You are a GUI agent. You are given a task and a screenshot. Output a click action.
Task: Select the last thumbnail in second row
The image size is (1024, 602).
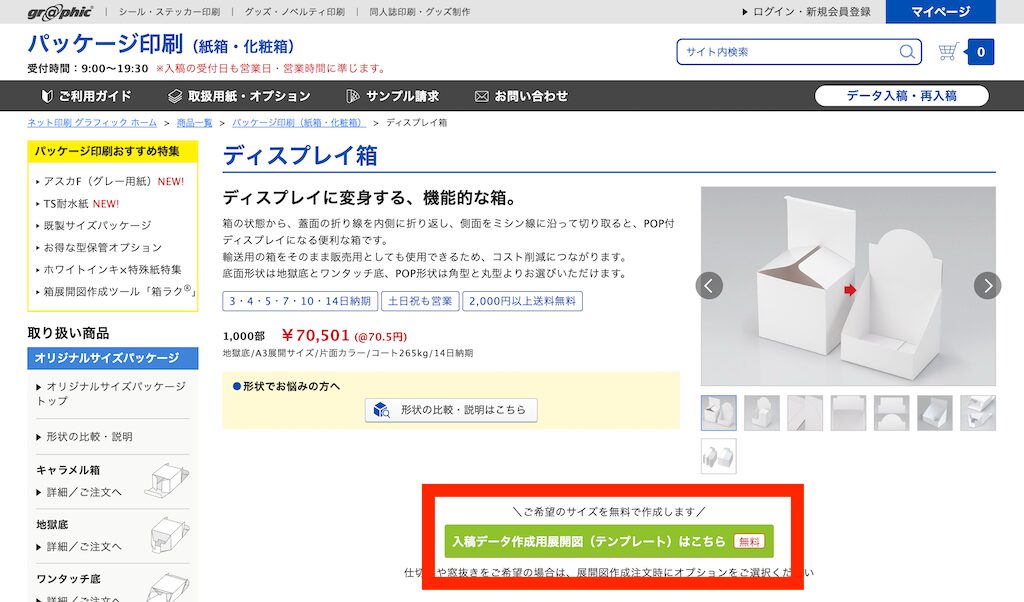[718, 456]
